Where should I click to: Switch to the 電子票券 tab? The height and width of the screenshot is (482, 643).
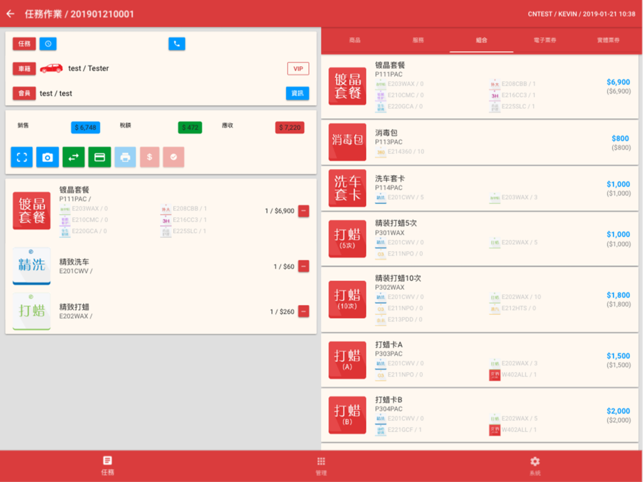545,40
